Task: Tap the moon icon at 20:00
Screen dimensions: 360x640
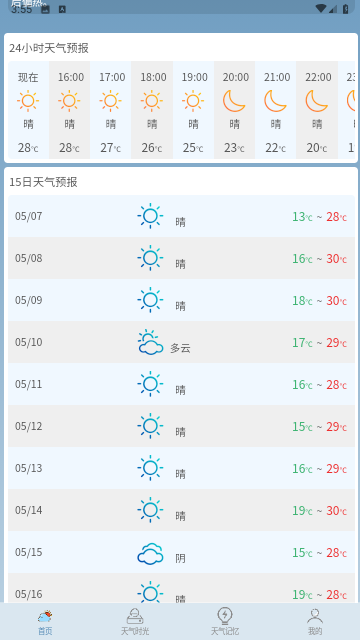Action: 234,101
